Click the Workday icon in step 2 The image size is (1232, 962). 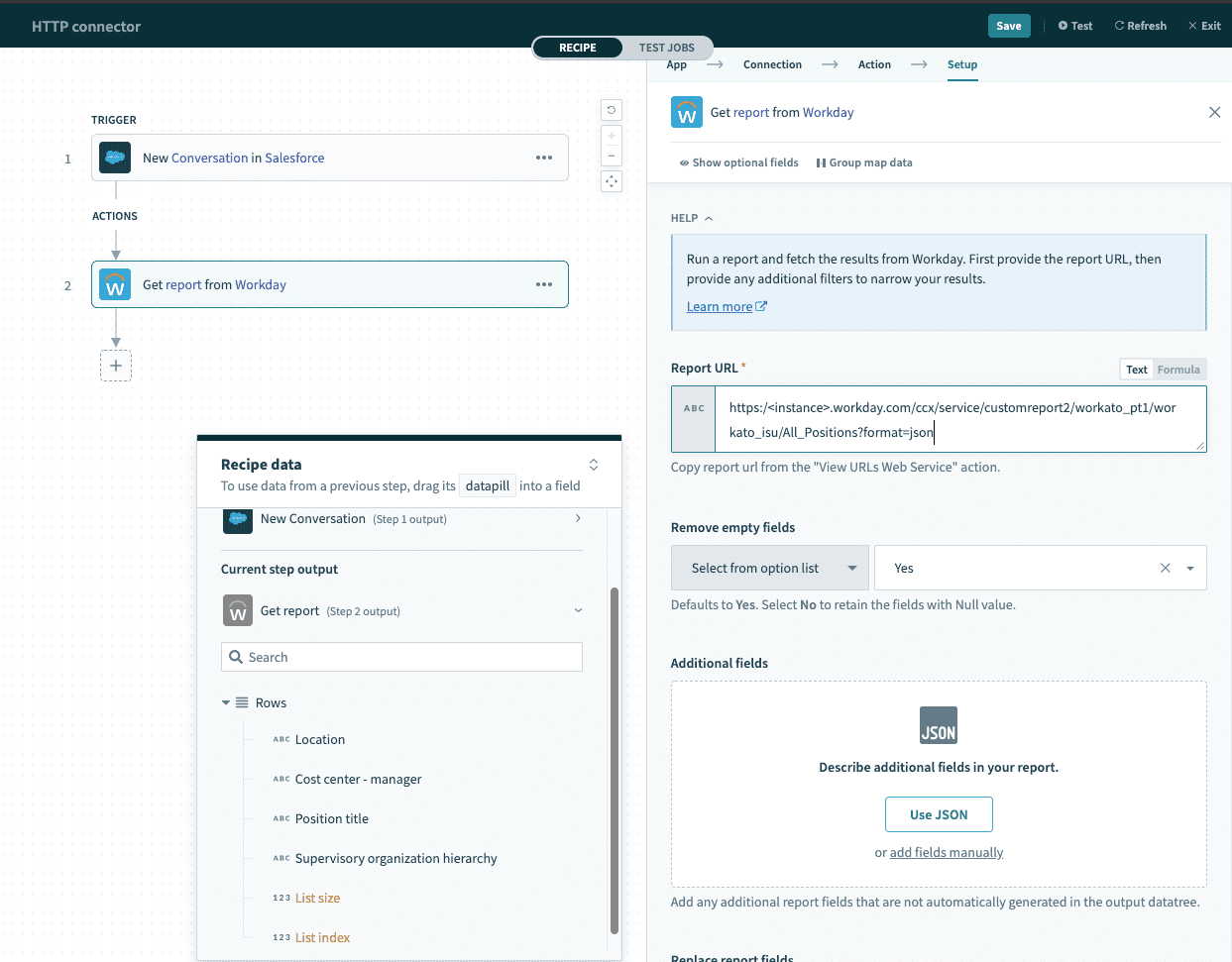tap(115, 285)
